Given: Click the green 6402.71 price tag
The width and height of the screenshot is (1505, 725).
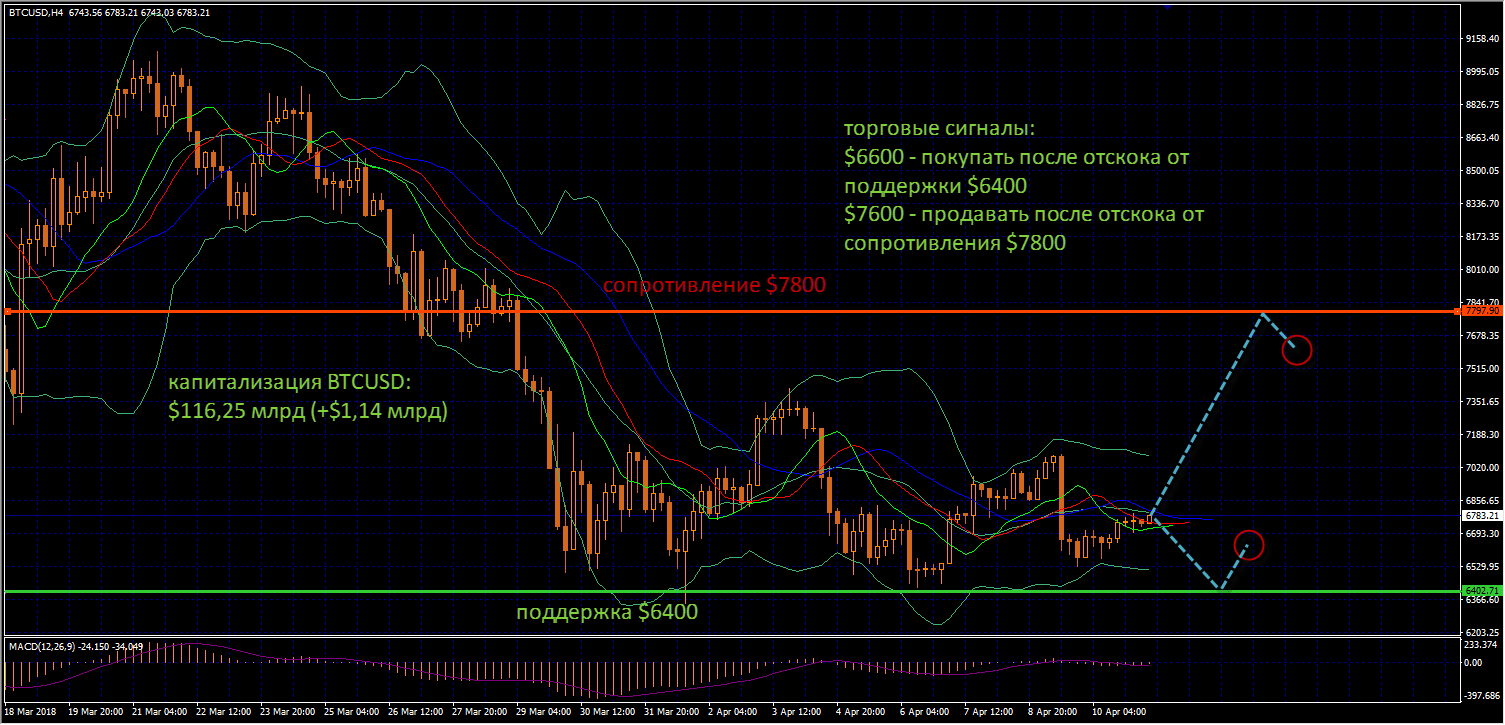Looking at the screenshot, I should coord(1481,590).
